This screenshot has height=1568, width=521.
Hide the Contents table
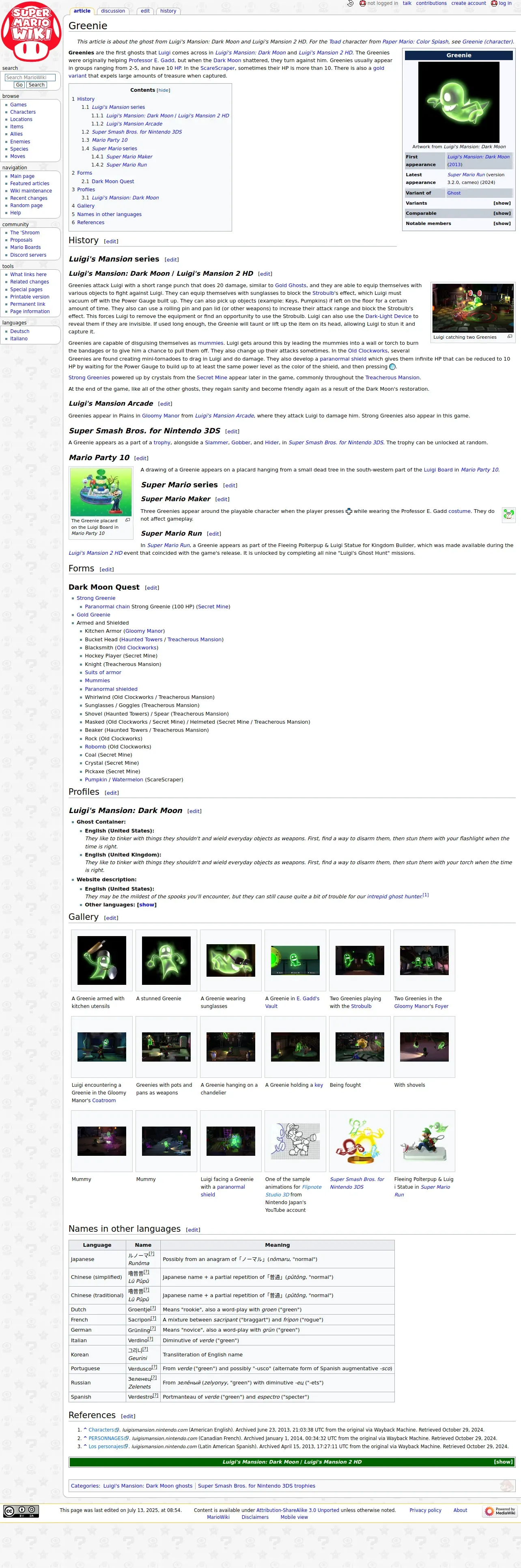(164, 90)
